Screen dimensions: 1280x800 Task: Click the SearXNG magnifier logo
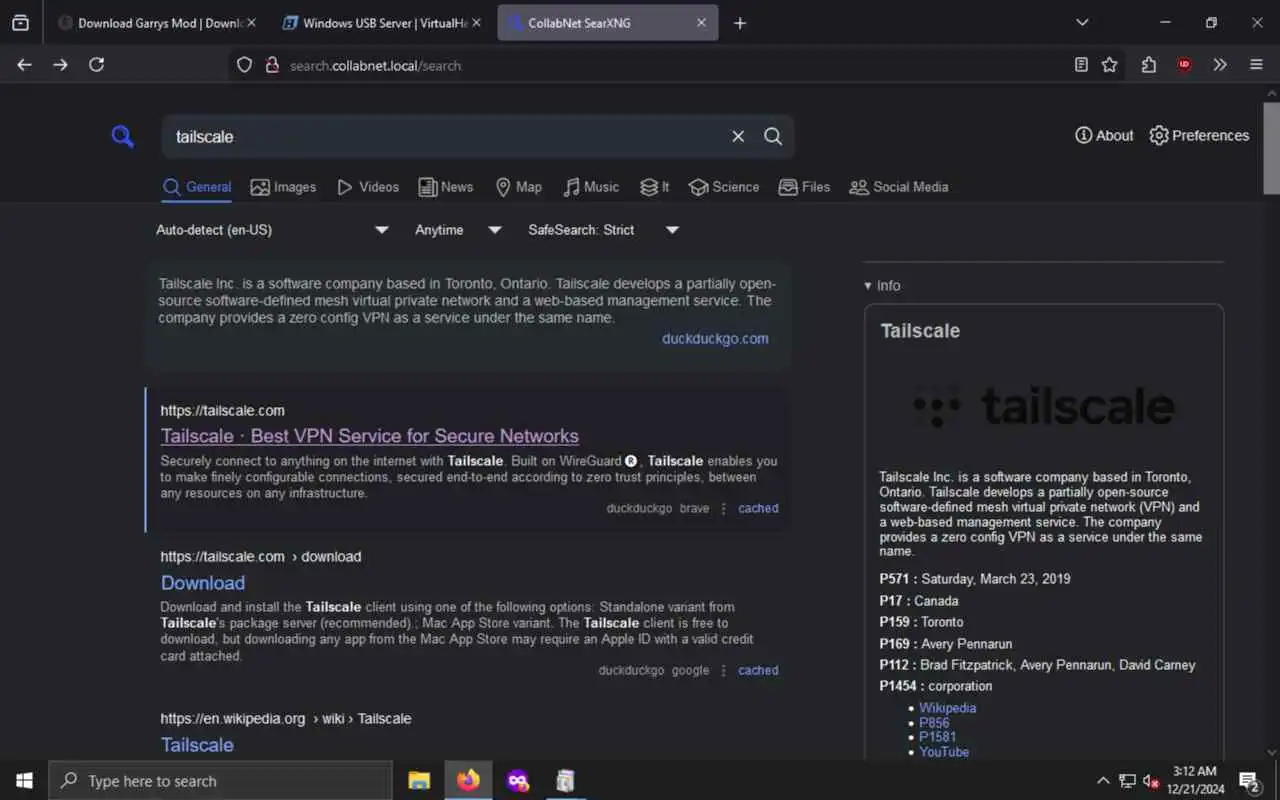coord(122,137)
